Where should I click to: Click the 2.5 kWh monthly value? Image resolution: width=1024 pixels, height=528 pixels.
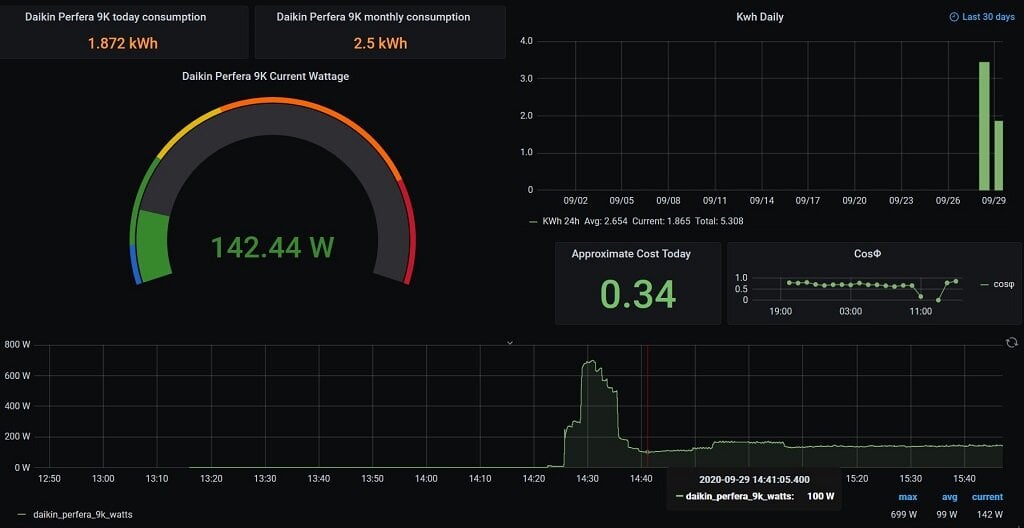point(380,44)
